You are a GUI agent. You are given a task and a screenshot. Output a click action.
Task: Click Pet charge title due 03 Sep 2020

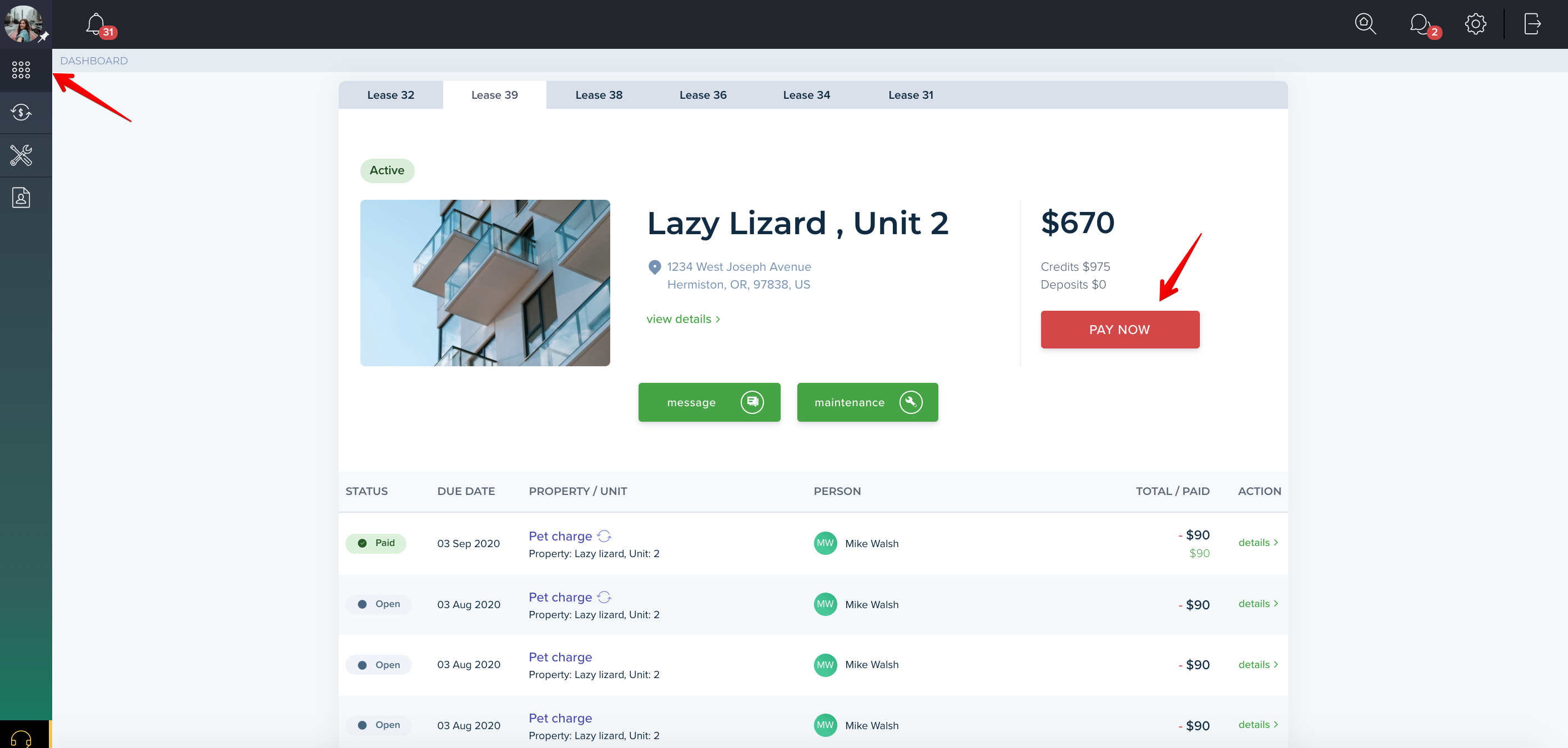560,537
